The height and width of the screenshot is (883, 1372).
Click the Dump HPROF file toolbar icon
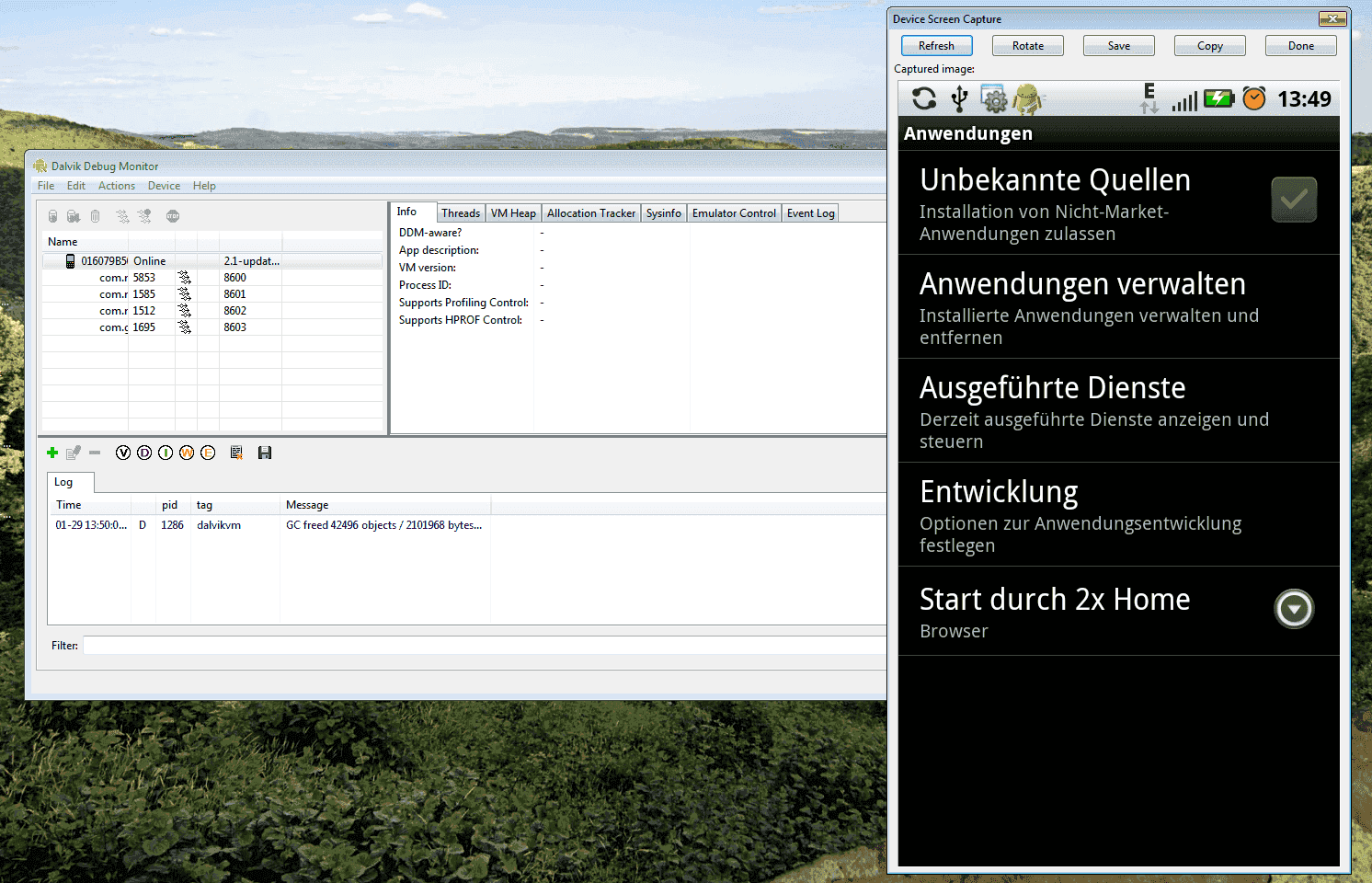(74, 216)
